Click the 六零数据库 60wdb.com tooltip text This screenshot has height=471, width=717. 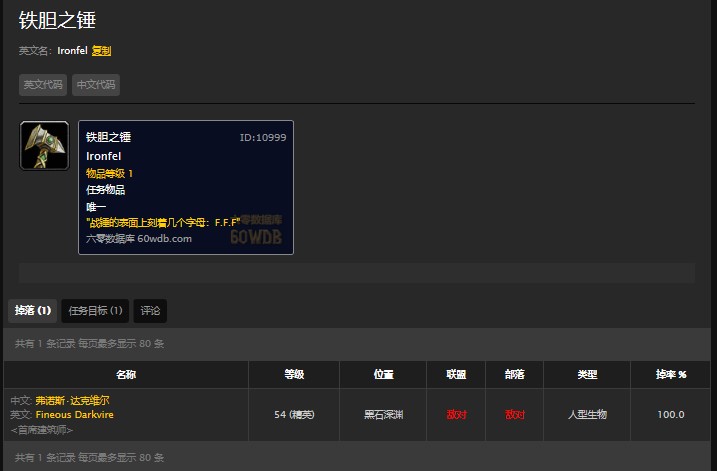pos(138,239)
